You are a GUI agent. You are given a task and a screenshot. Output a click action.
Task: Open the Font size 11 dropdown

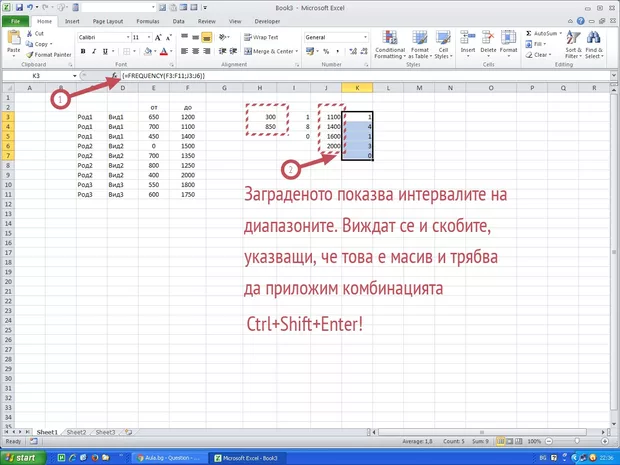point(149,38)
